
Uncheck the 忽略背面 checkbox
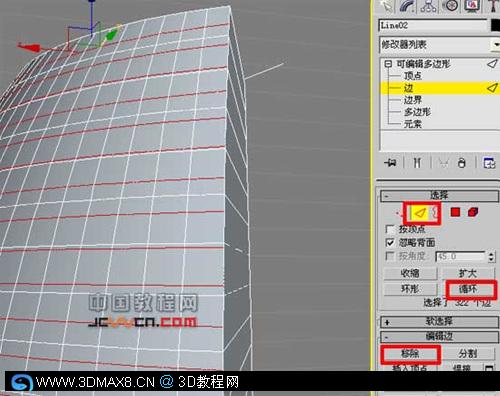coord(389,242)
